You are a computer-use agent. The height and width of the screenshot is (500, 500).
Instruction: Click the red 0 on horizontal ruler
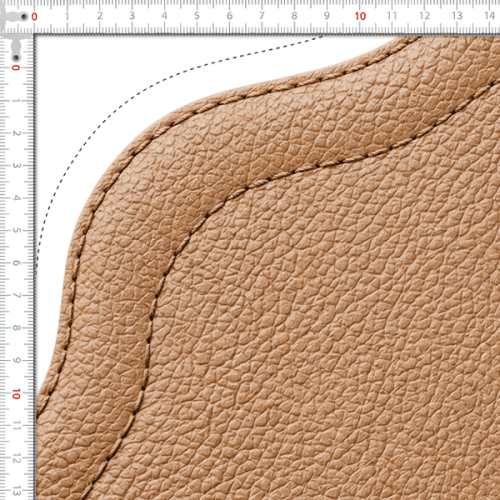coord(34,16)
